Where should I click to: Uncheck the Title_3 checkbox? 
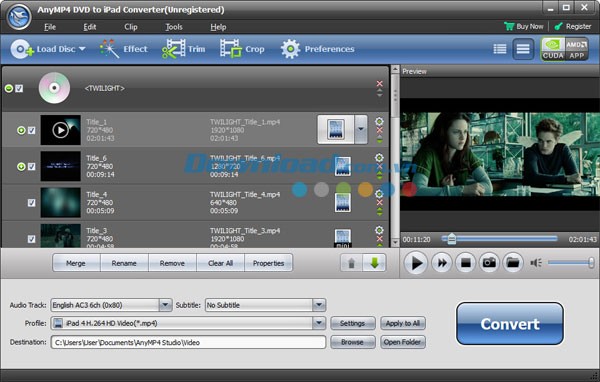pyautogui.click(x=31, y=239)
